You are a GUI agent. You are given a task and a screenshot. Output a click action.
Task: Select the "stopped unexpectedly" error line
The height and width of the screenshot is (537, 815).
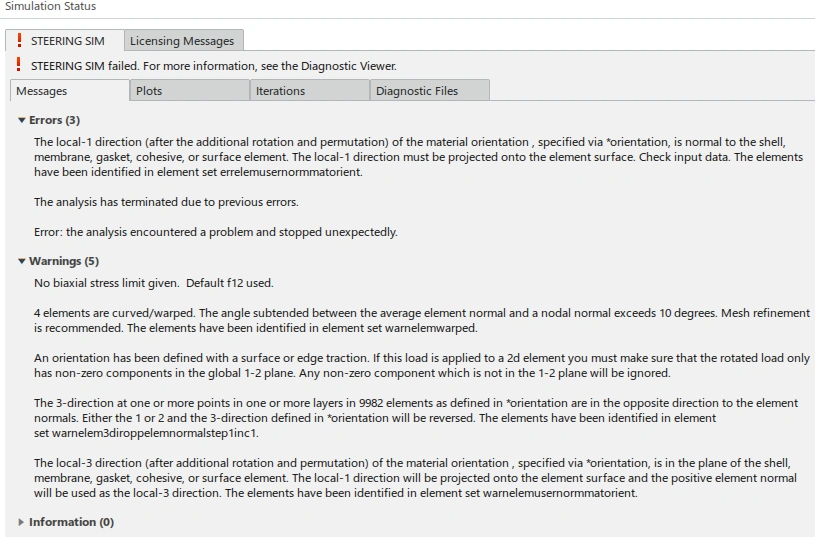click(216, 232)
